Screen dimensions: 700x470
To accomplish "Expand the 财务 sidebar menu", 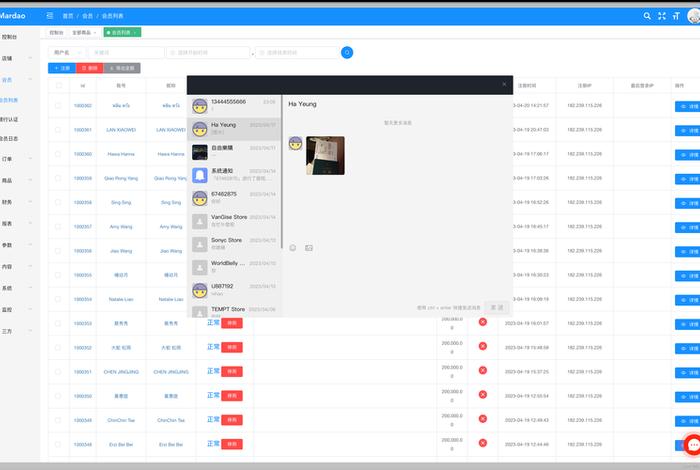I will coord(14,201).
